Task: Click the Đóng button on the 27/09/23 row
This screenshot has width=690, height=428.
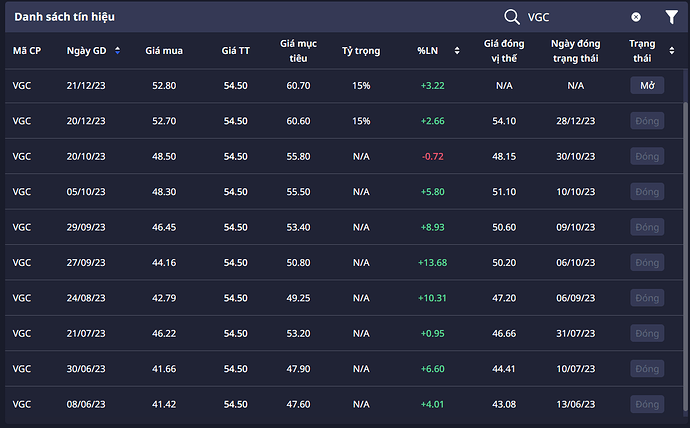Action: pyautogui.click(x=647, y=262)
